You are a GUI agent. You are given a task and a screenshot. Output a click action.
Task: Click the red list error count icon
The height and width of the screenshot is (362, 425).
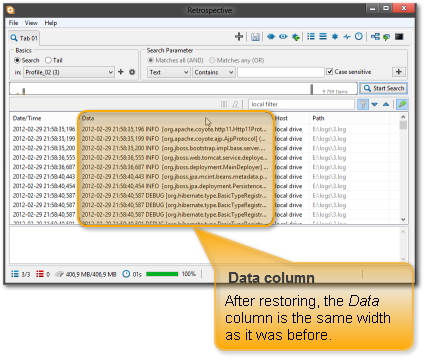[x=40, y=274]
